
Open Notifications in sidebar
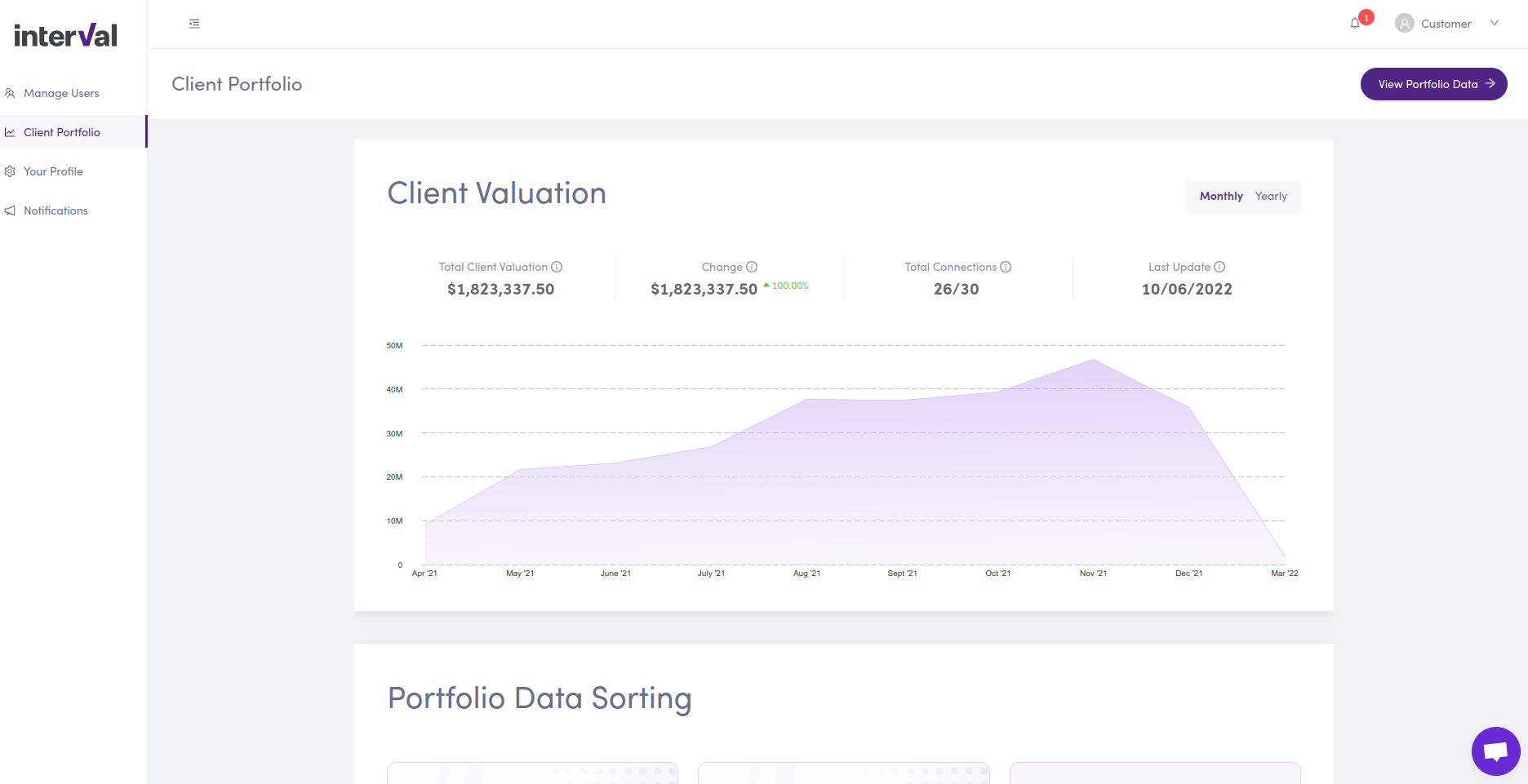point(56,210)
